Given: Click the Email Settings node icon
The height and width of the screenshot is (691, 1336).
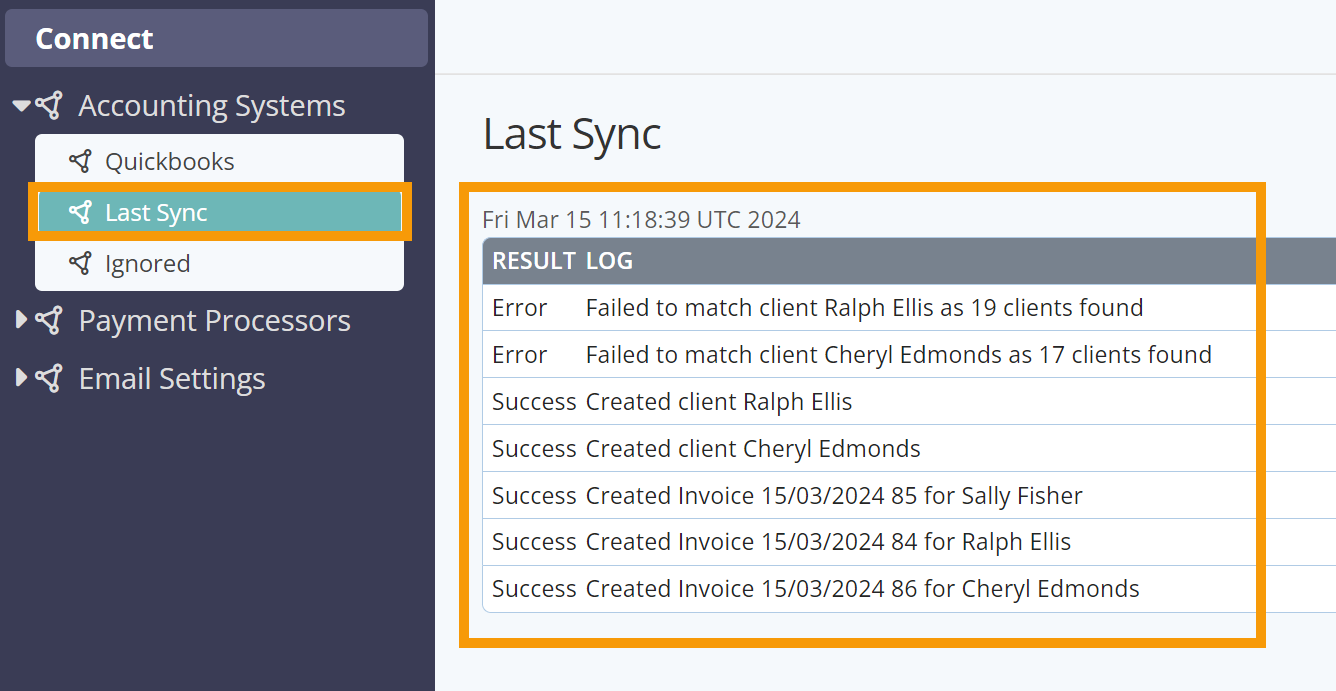Looking at the screenshot, I should pyautogui.click(x=49, y=378).
